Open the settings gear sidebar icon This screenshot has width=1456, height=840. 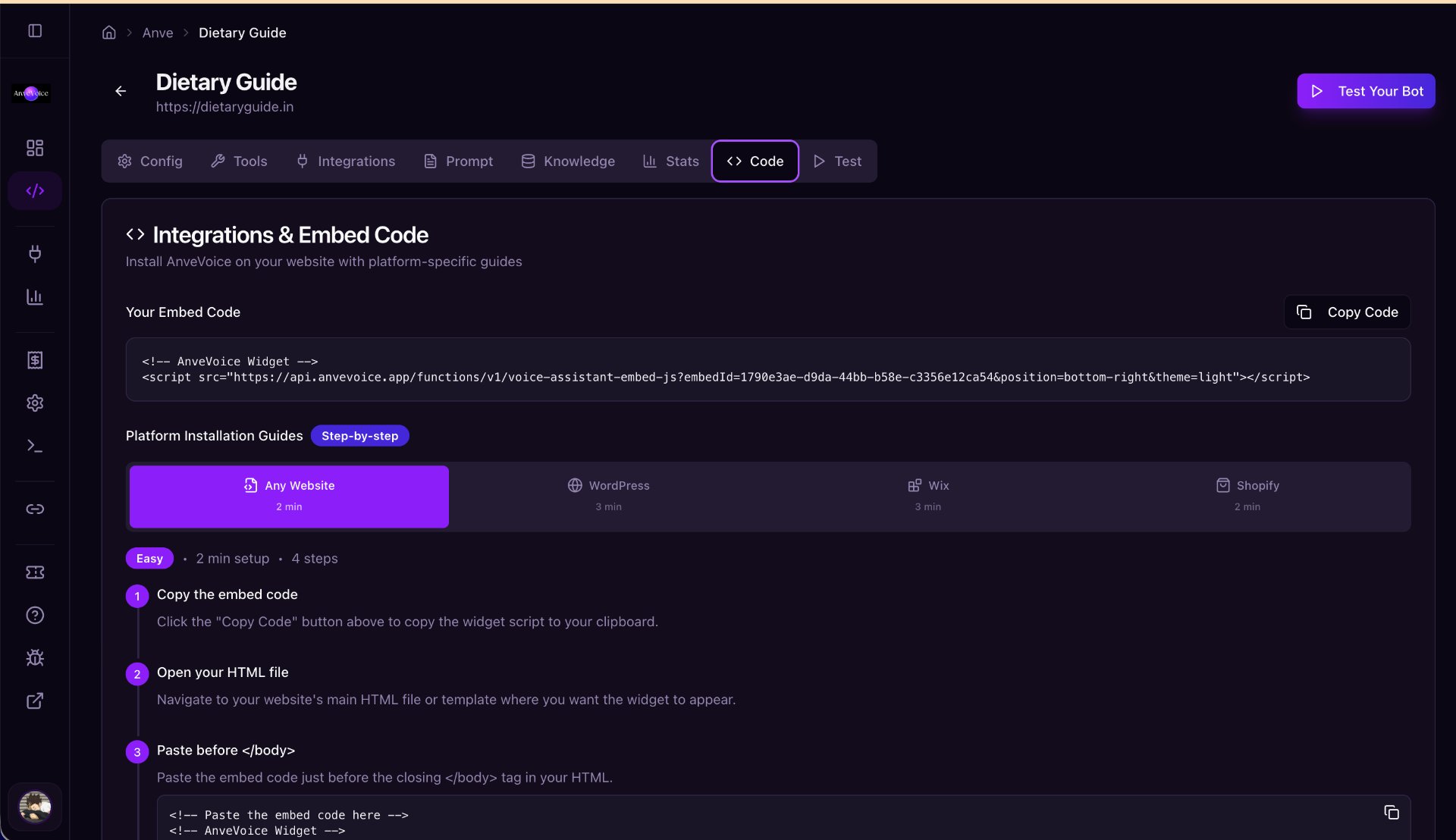[x=35, y=403]
